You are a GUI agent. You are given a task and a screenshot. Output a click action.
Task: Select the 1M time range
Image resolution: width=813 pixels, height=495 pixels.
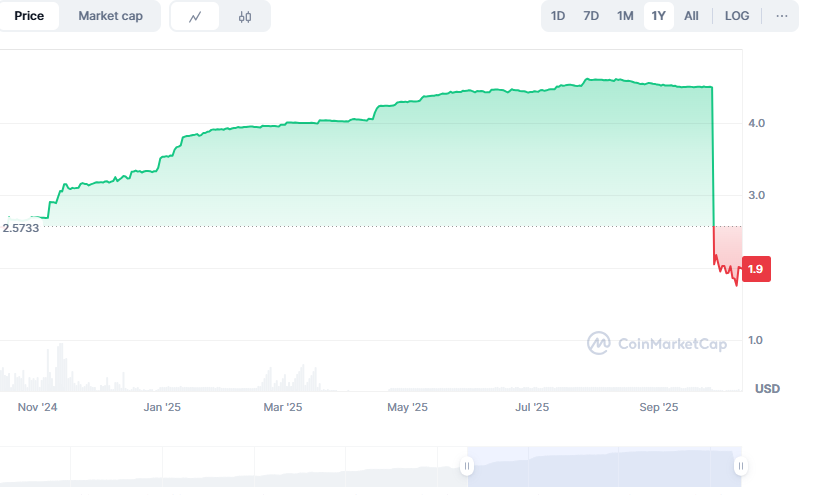click(625, 16)
